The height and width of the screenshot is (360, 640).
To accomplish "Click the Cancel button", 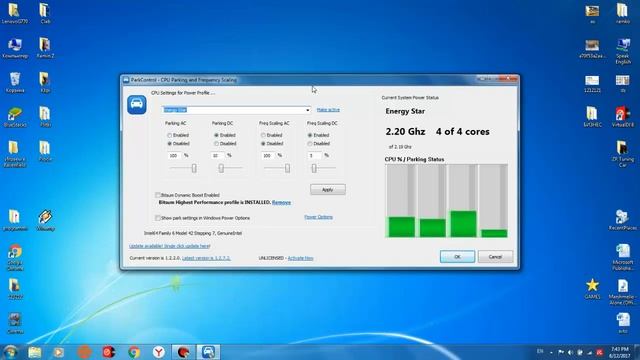I will pos(495,257).
